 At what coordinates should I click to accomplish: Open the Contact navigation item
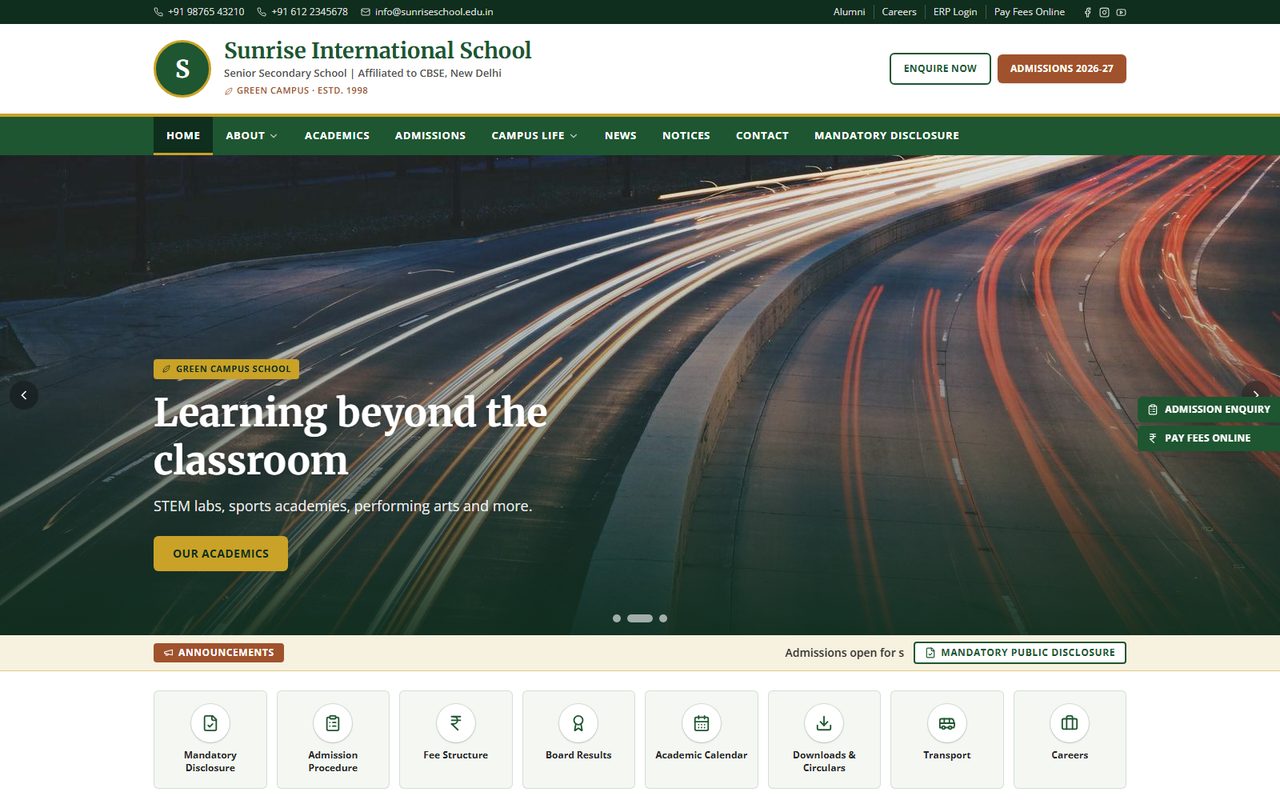pos(762,136)
